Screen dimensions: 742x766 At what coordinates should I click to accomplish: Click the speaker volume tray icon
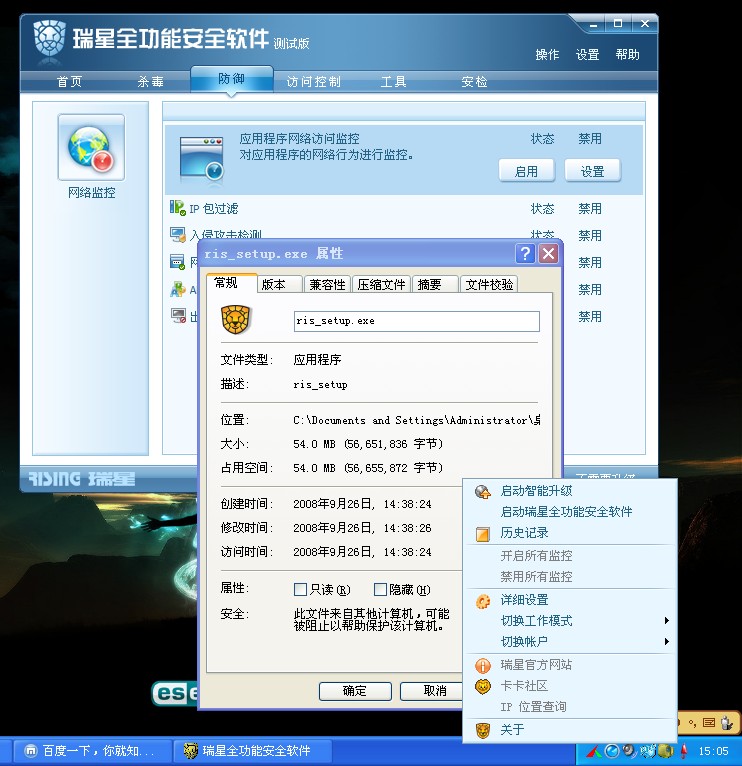click(x=629, y=750)
